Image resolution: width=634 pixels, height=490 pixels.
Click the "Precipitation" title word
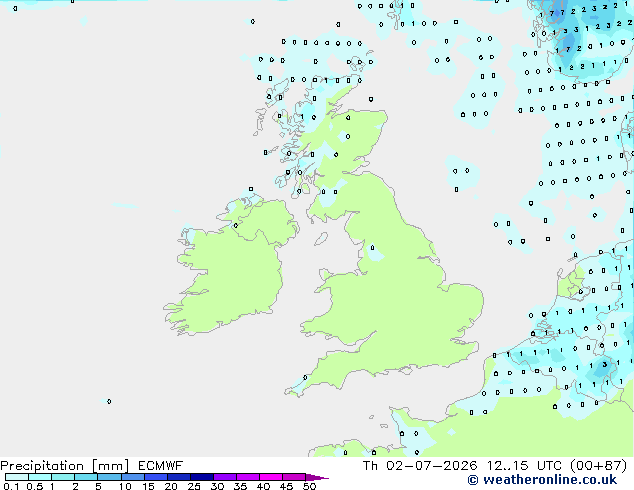(x=42, y=466)
